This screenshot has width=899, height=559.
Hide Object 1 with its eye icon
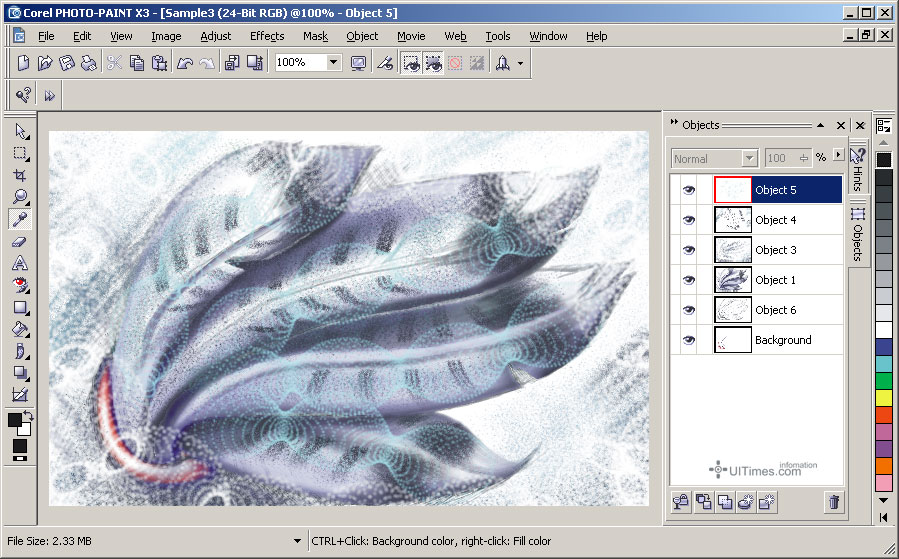[689, 280]
